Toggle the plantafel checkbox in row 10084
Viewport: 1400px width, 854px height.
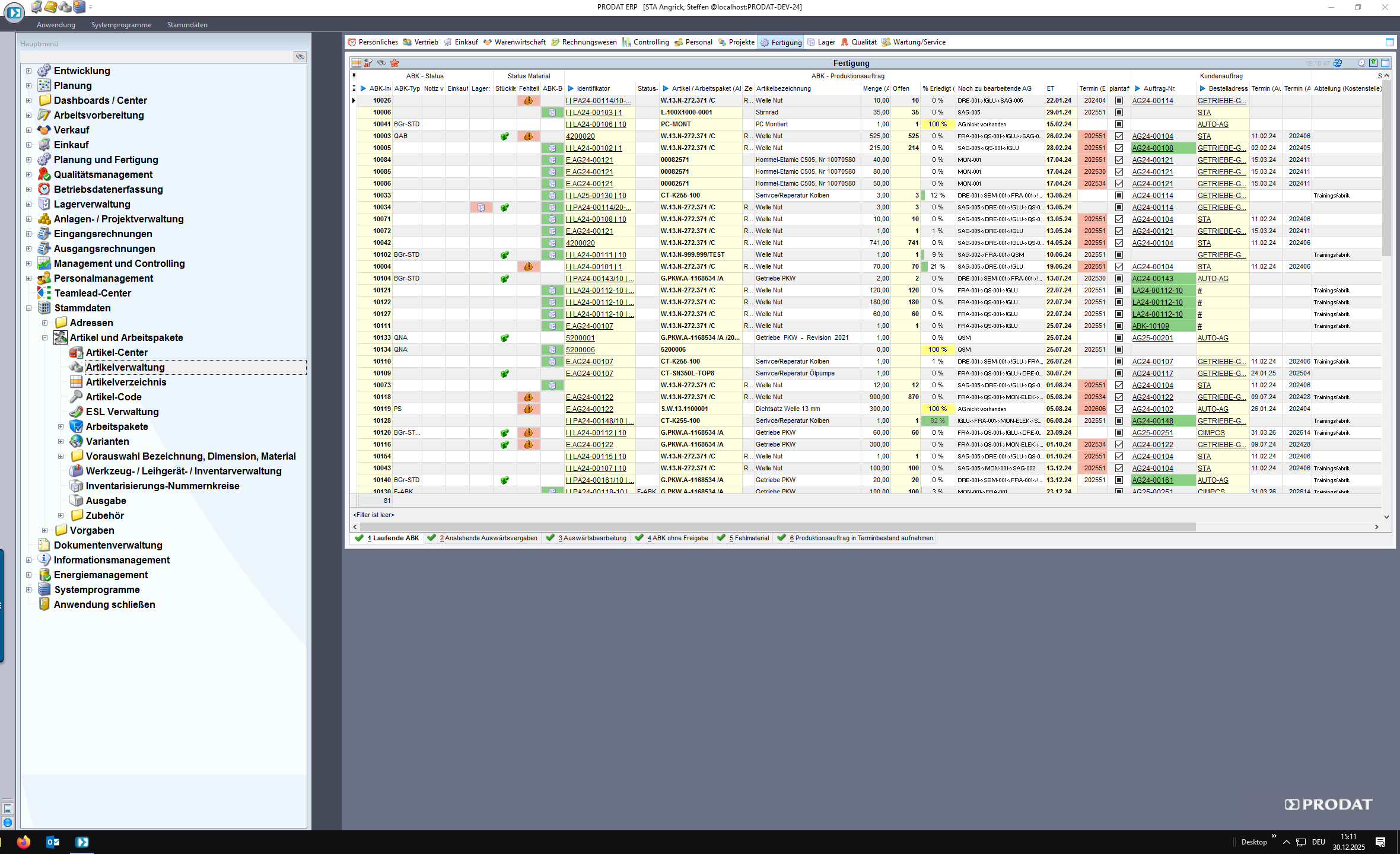1119,160
